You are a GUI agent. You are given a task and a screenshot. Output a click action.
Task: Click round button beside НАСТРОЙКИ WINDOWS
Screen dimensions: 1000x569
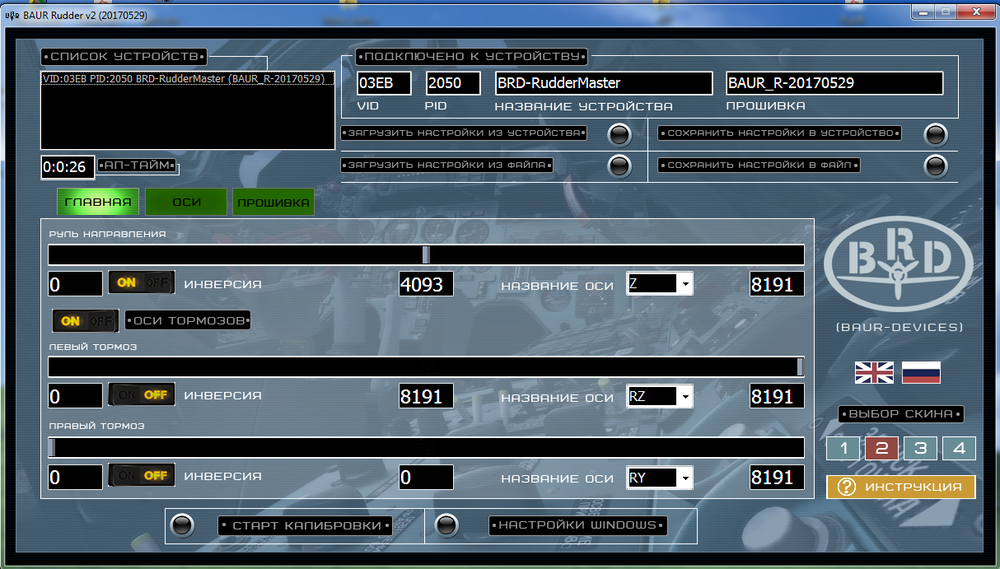click(x=446, y=525)
